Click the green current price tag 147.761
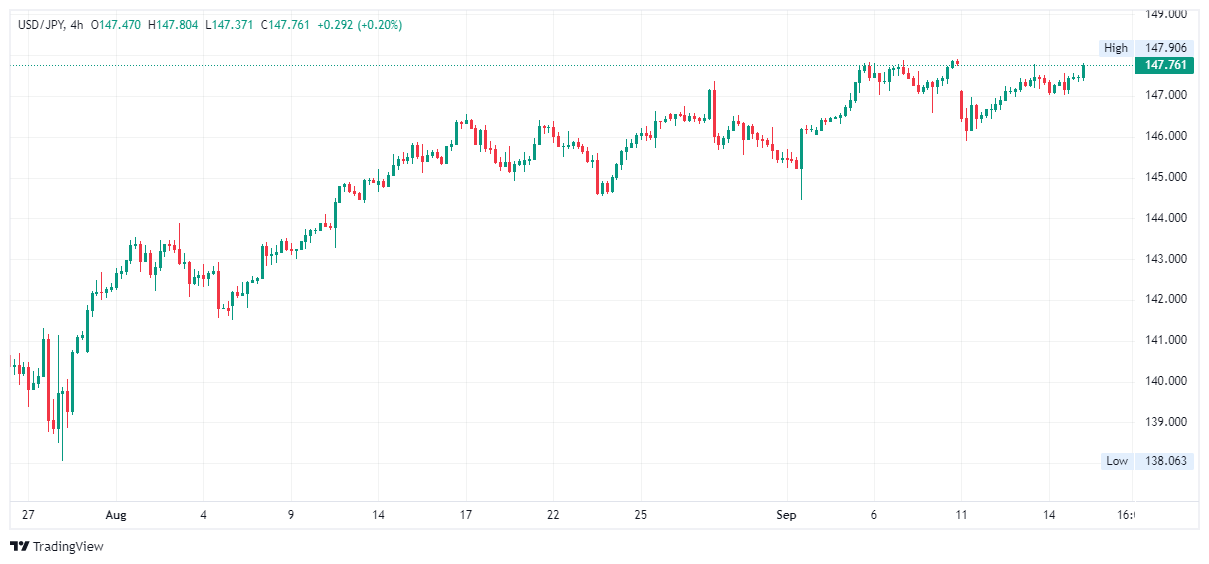1209x564 pixels. (1166, 65)
